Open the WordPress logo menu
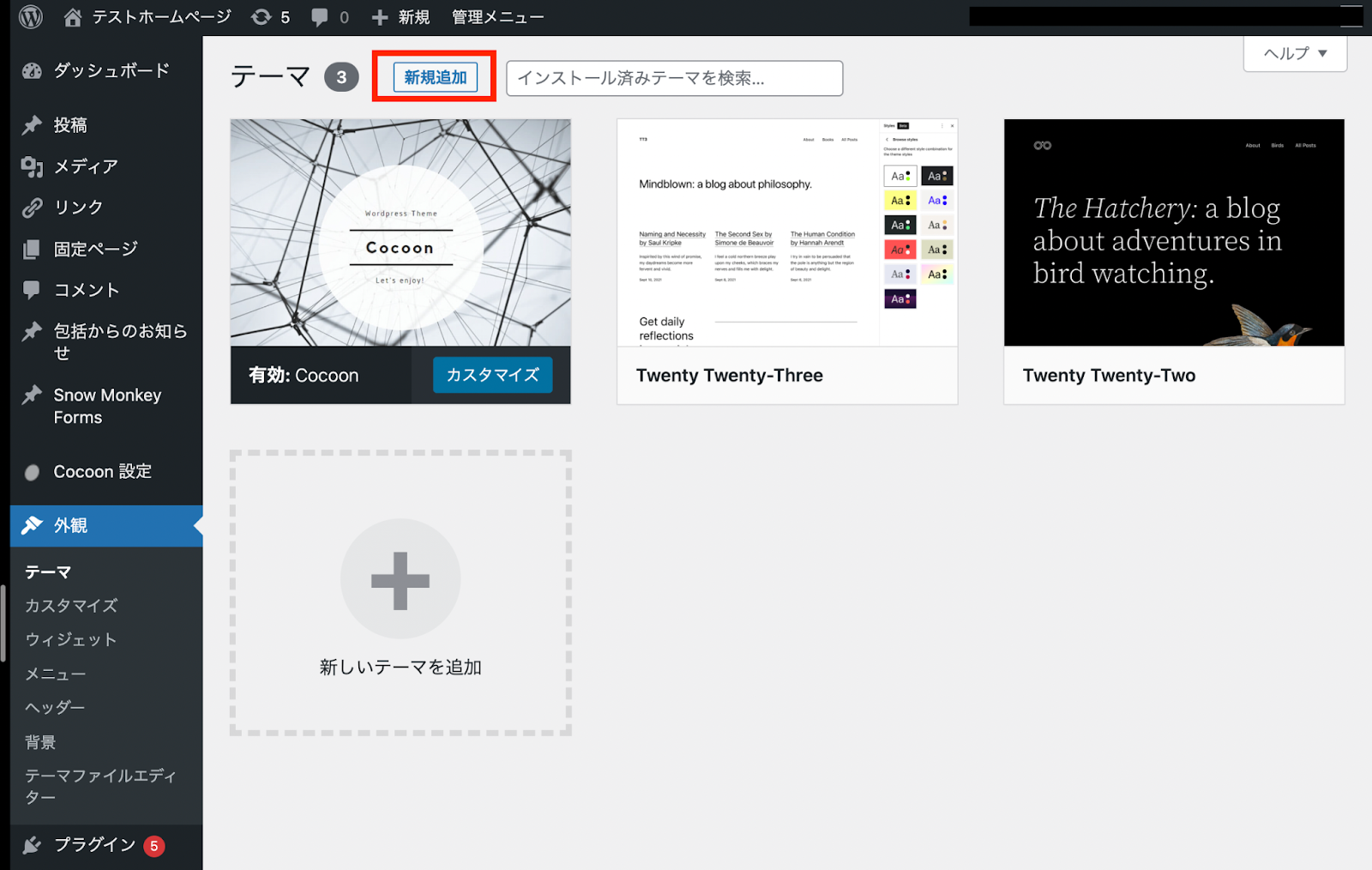 tap(31, 17)
